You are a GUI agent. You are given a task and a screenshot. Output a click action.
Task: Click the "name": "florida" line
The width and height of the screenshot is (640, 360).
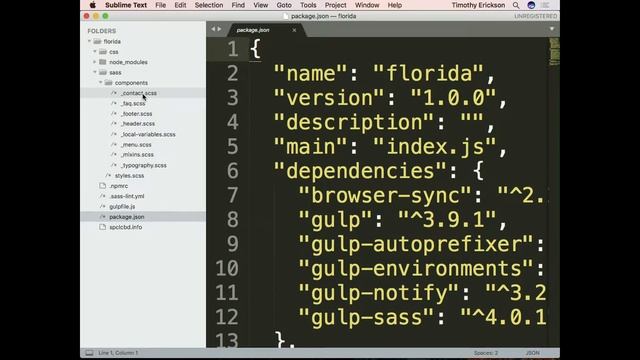[x=384, y=73]
